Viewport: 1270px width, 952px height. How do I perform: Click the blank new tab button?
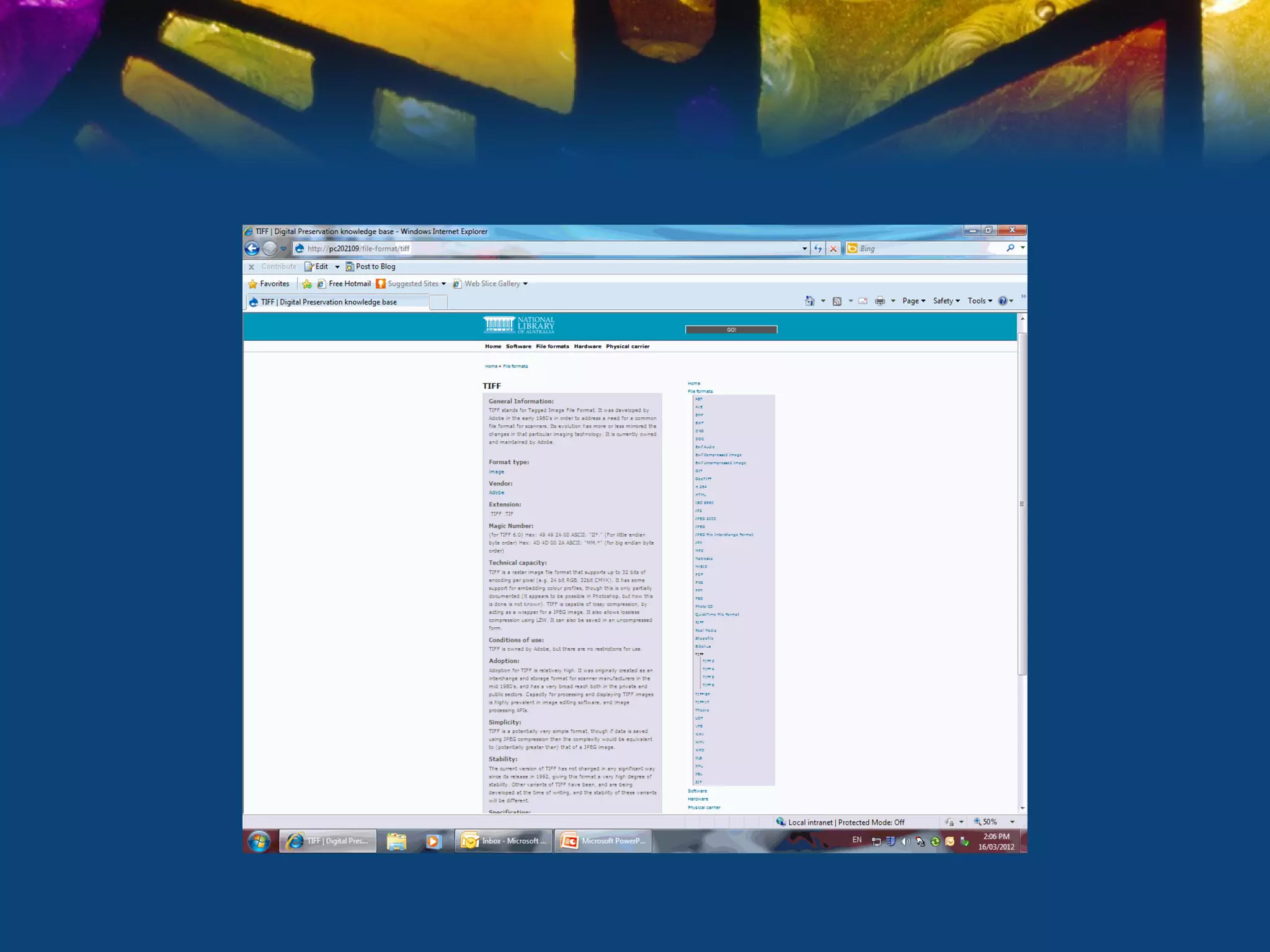click(438, 302)
